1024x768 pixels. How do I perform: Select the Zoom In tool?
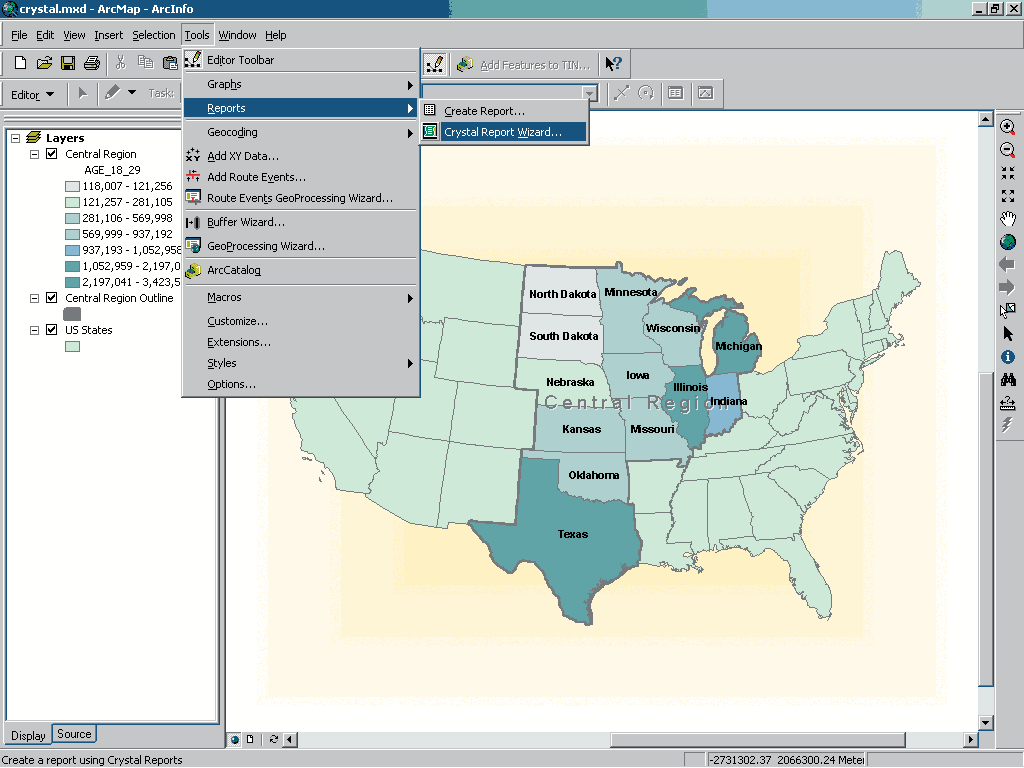1008,127
